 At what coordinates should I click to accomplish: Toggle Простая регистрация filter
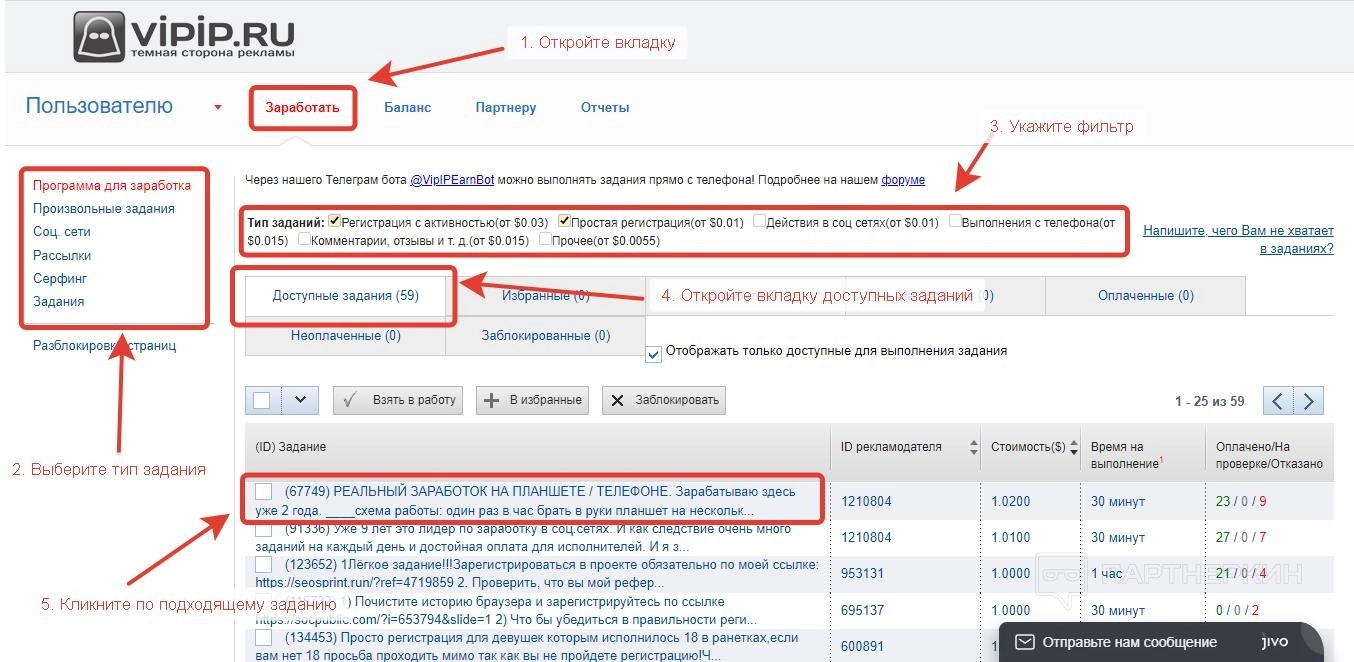(564, 221)
